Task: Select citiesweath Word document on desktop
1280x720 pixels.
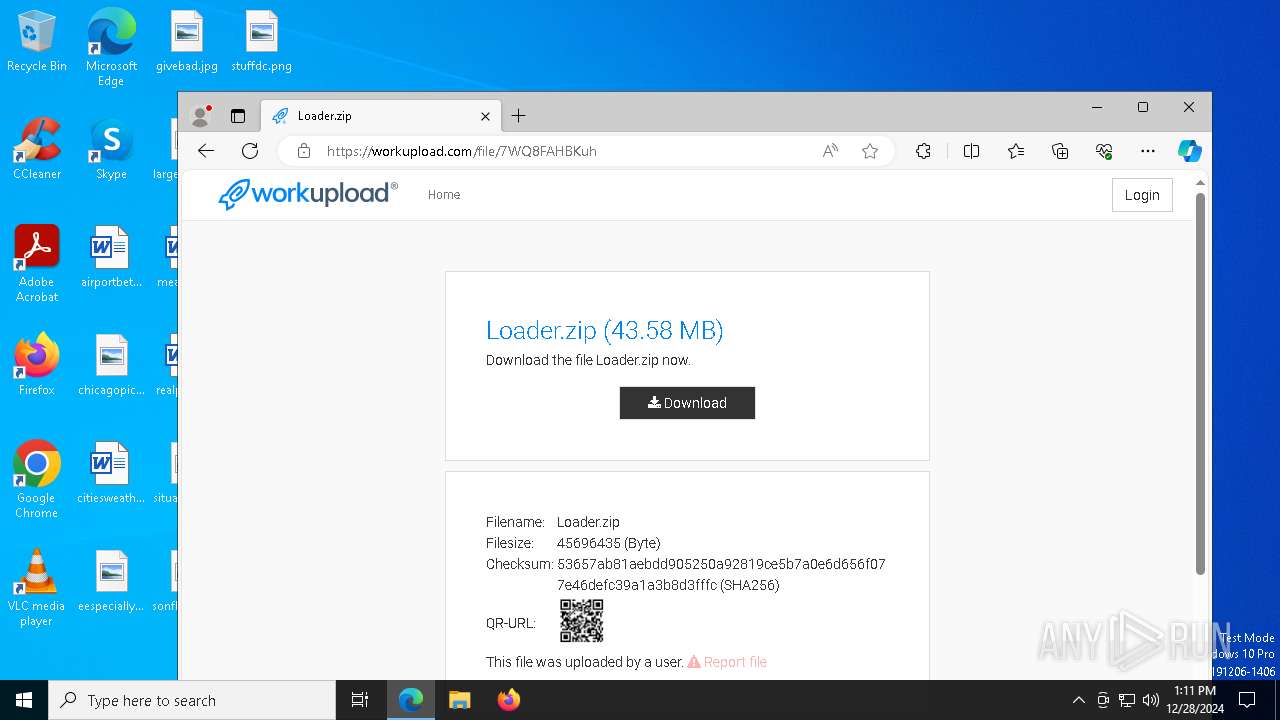Action: [111, 474]
